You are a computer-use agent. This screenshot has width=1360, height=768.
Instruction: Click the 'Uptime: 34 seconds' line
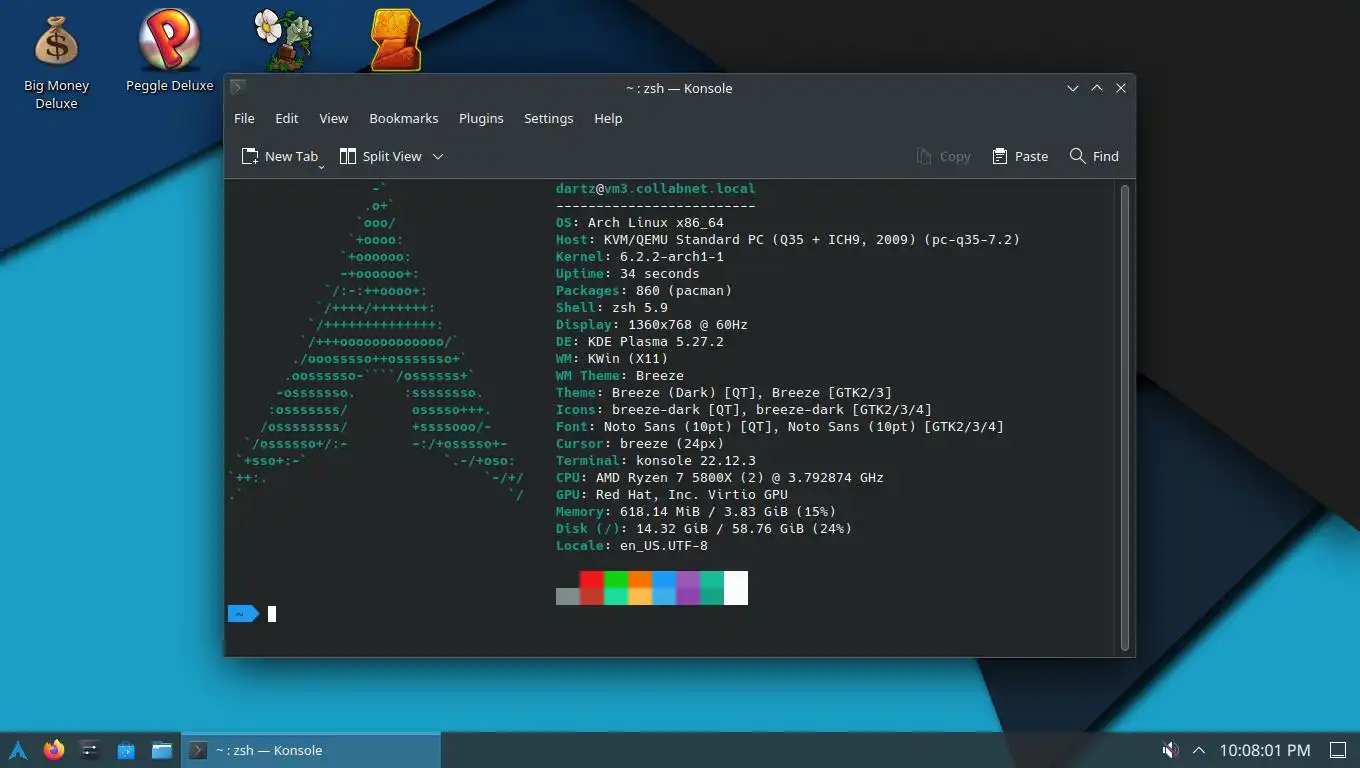(628, 273)
